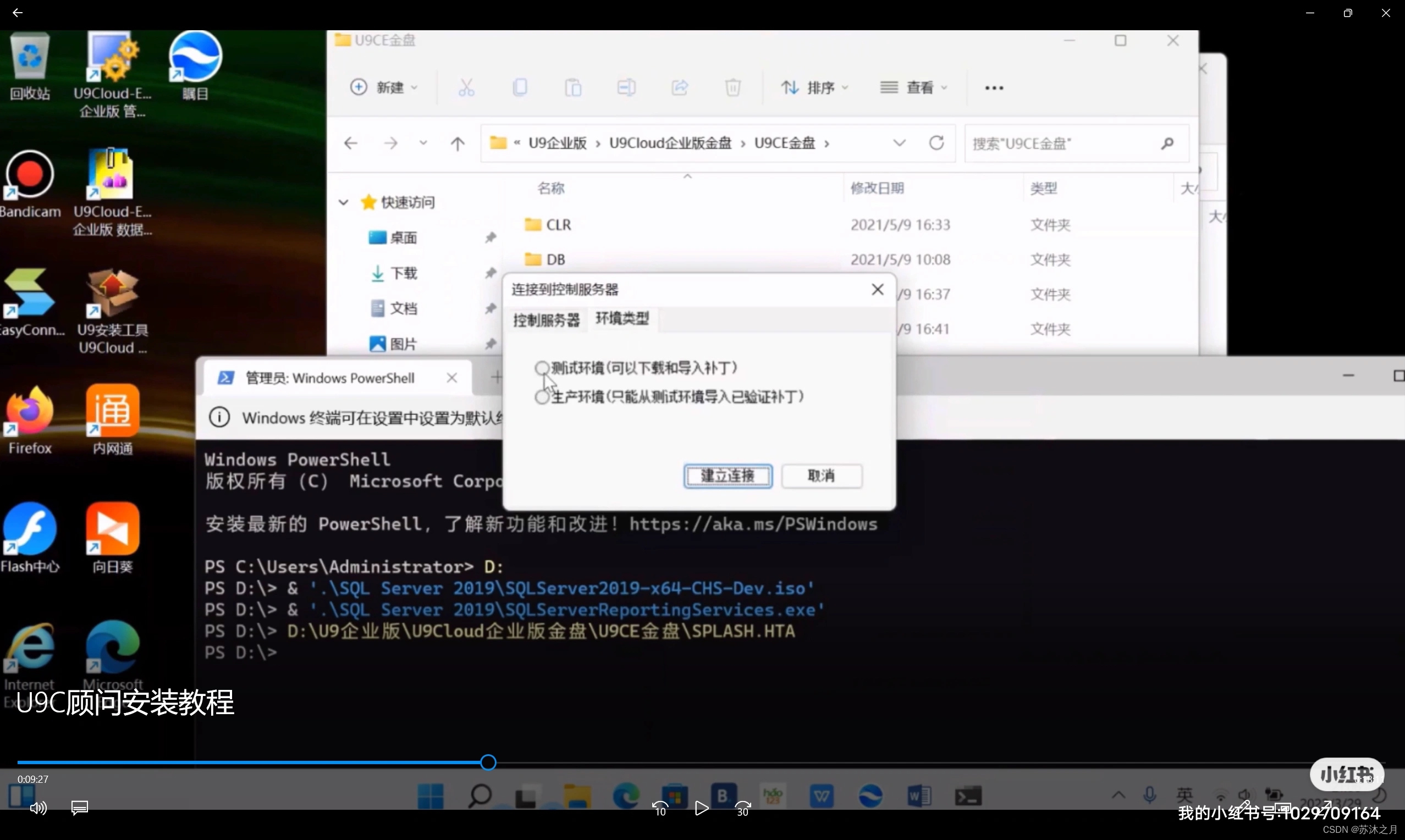1405x840 pixels.
Task: Select the 测试环境 radio button
Action: tap(542, 367)
